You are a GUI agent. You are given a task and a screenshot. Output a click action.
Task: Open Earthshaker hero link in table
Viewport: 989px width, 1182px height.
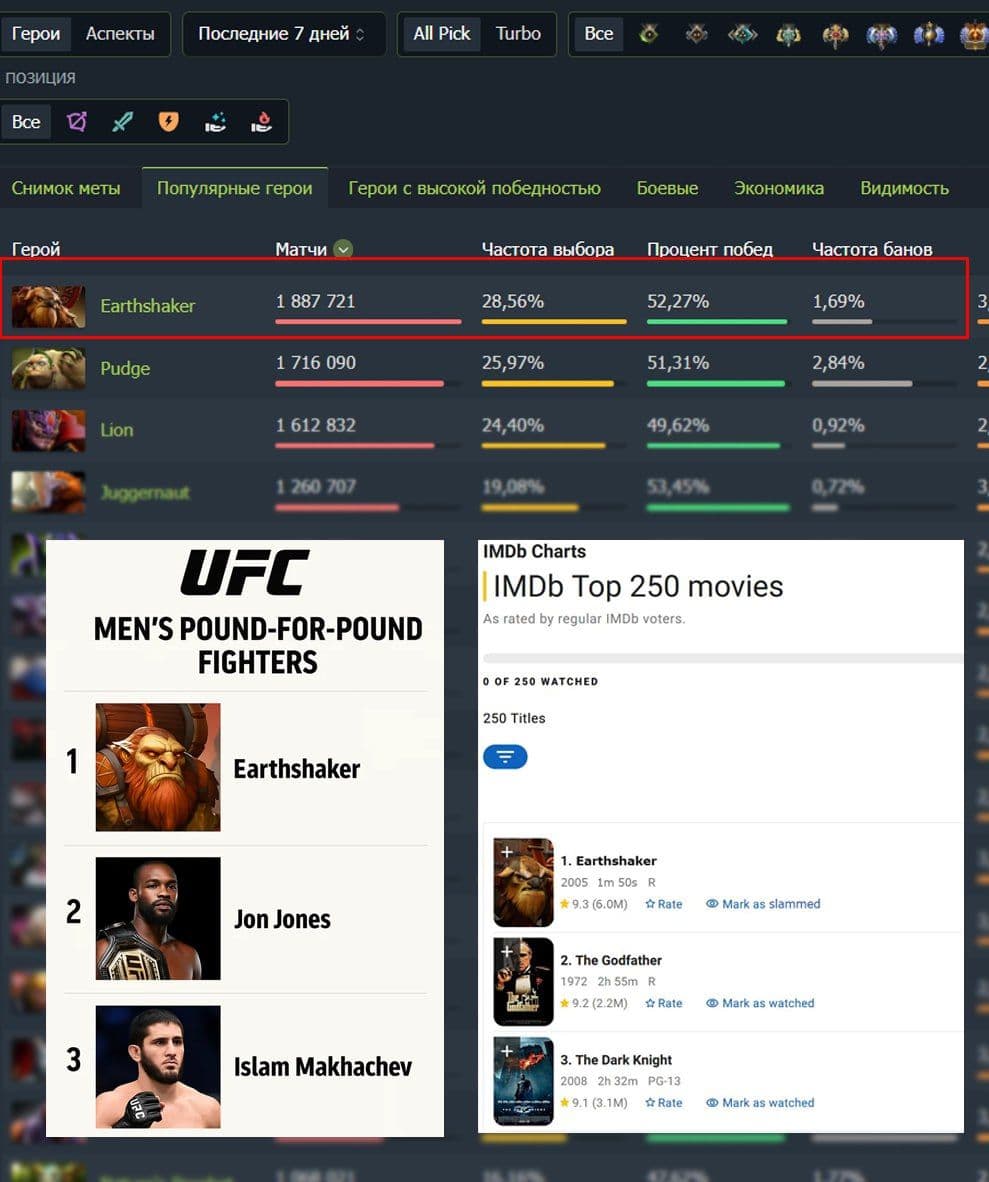148,306
